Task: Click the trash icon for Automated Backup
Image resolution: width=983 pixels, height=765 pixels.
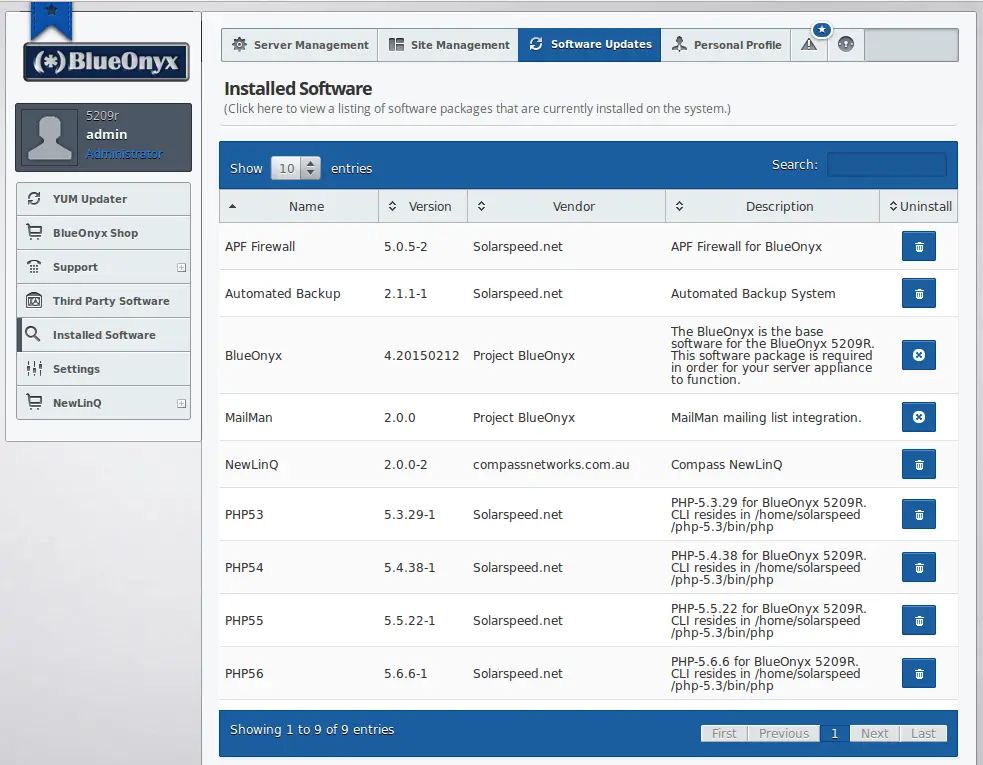Action: pyautogui.click(x=918, y=293)
